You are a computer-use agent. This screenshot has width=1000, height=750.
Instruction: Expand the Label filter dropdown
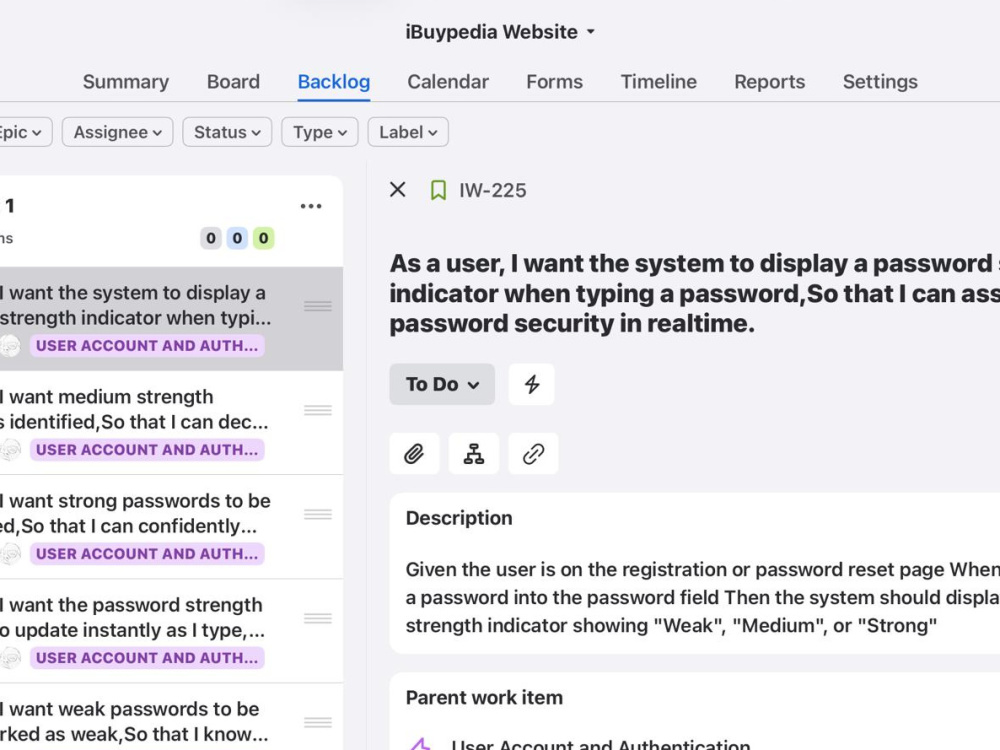[408, 132]
